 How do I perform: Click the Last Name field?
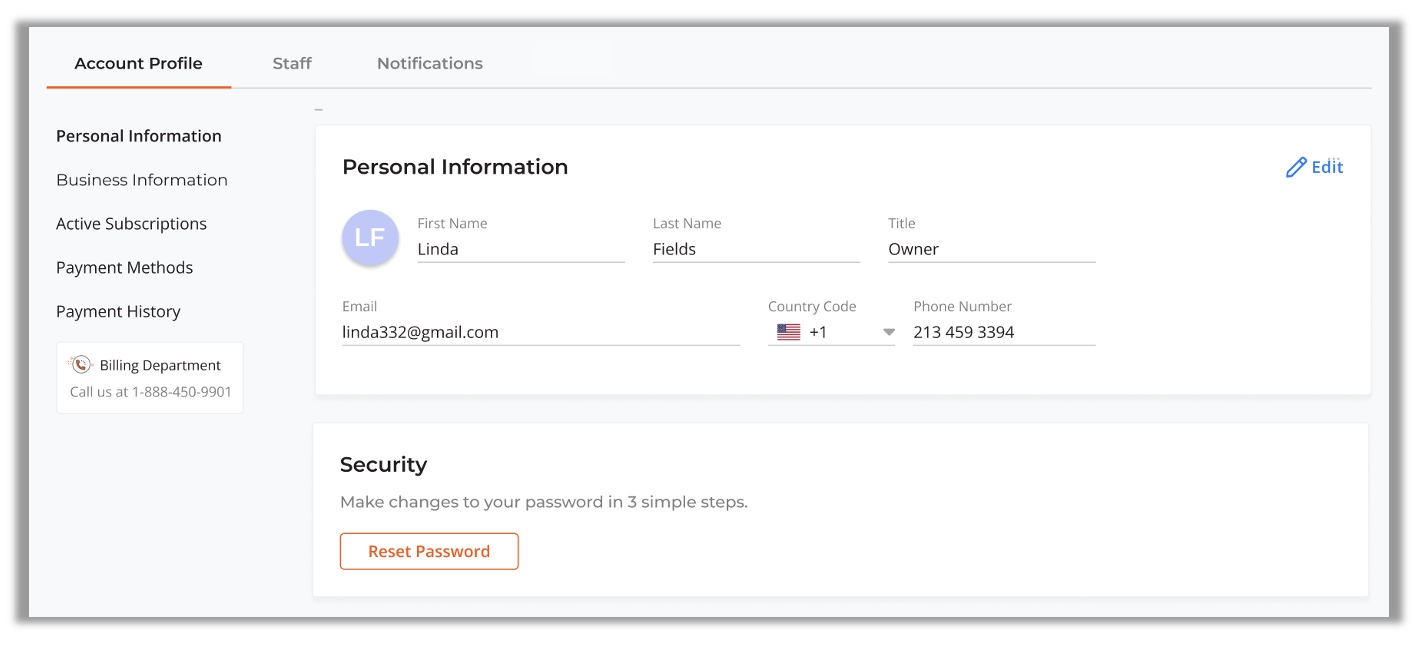[x=755, y=249]
